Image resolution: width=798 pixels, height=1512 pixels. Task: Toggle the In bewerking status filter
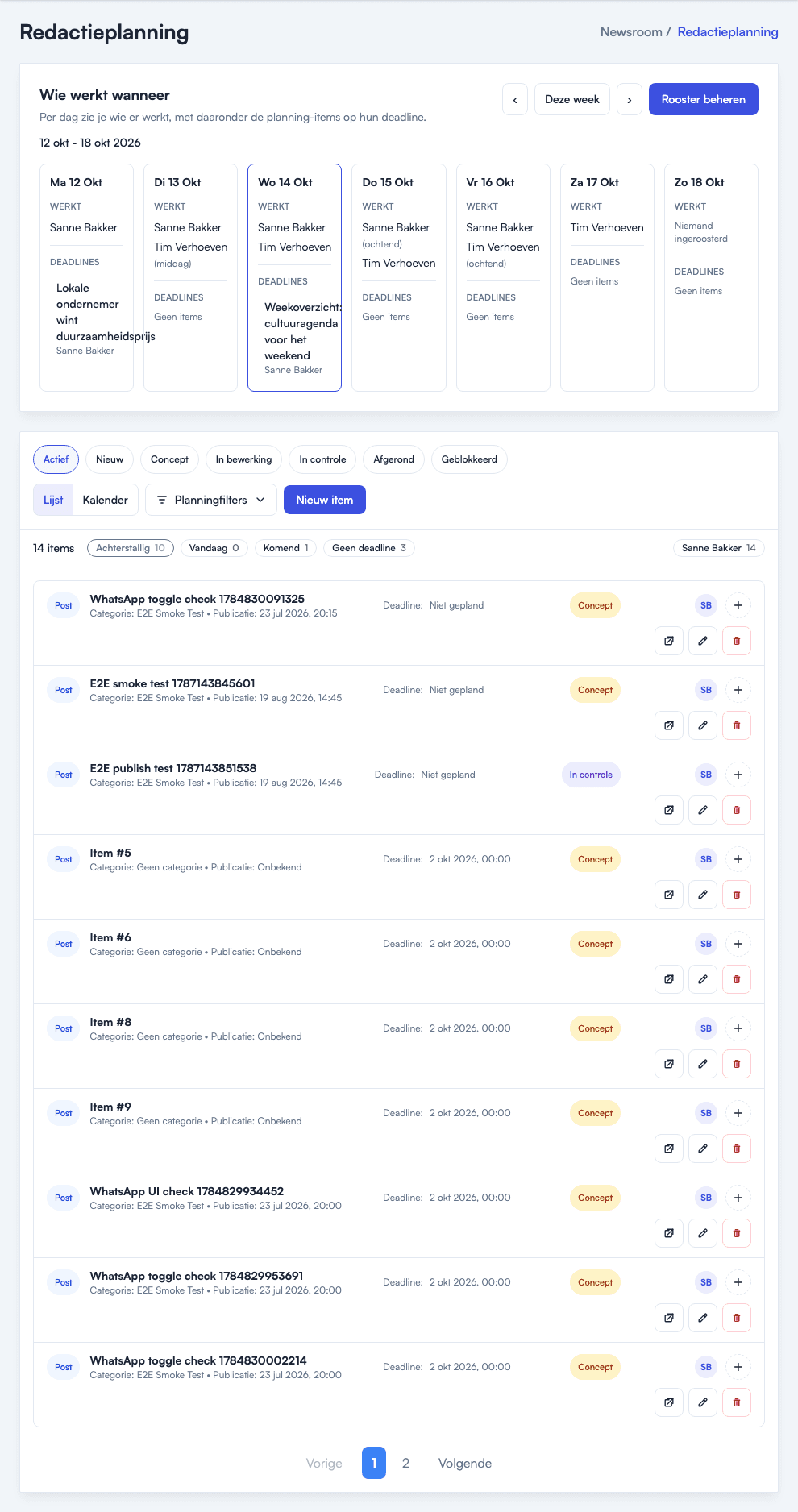[x=243, y=459]
